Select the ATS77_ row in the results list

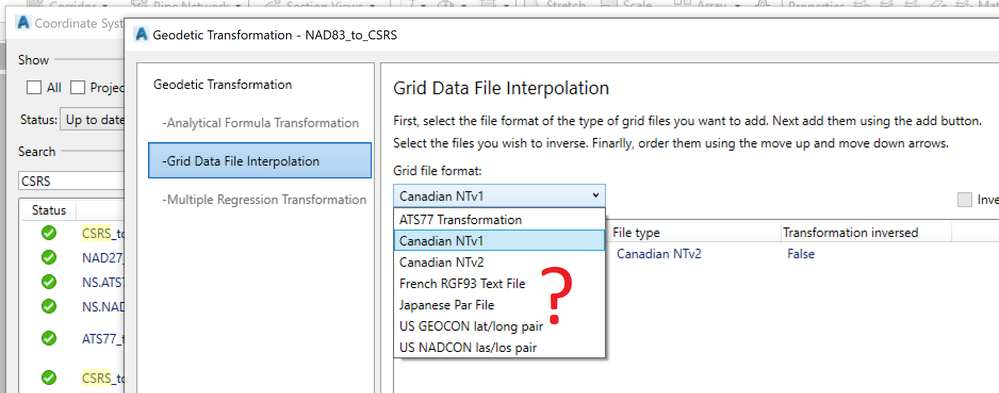pos(73,338)
